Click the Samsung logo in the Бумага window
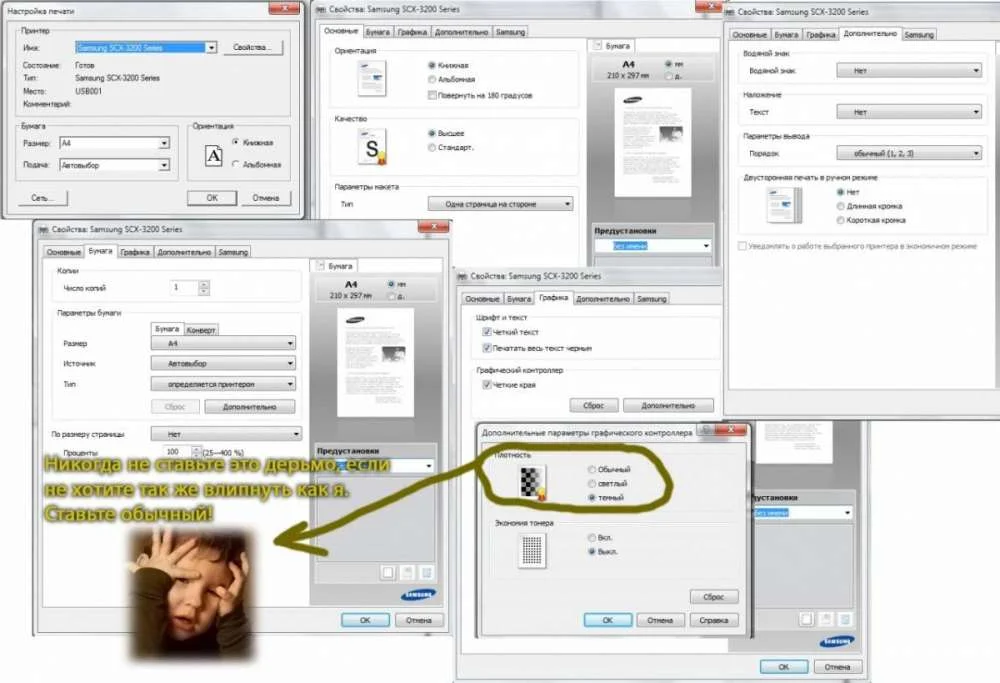This screenshot has width=1000, height=683. [418, 595]
